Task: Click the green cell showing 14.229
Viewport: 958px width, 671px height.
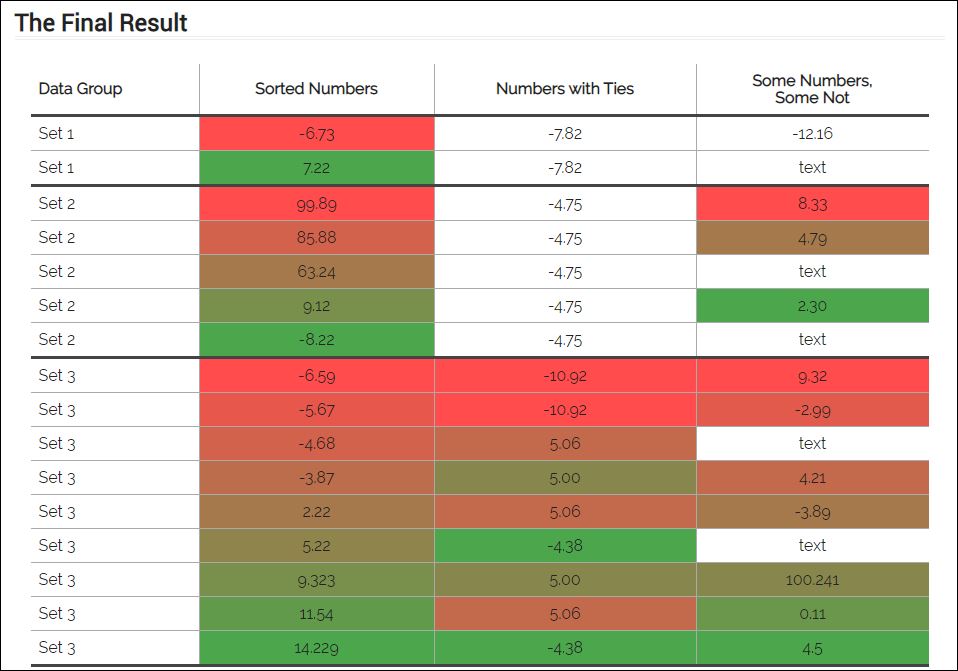Action: click(x=316, y=648)
